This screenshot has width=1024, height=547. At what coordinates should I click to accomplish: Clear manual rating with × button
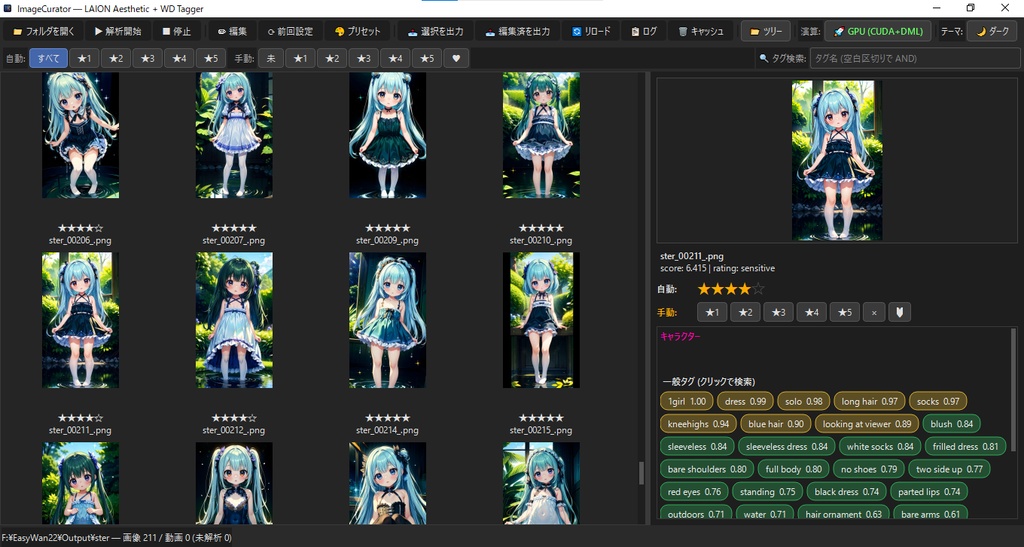tap(874, 312)
